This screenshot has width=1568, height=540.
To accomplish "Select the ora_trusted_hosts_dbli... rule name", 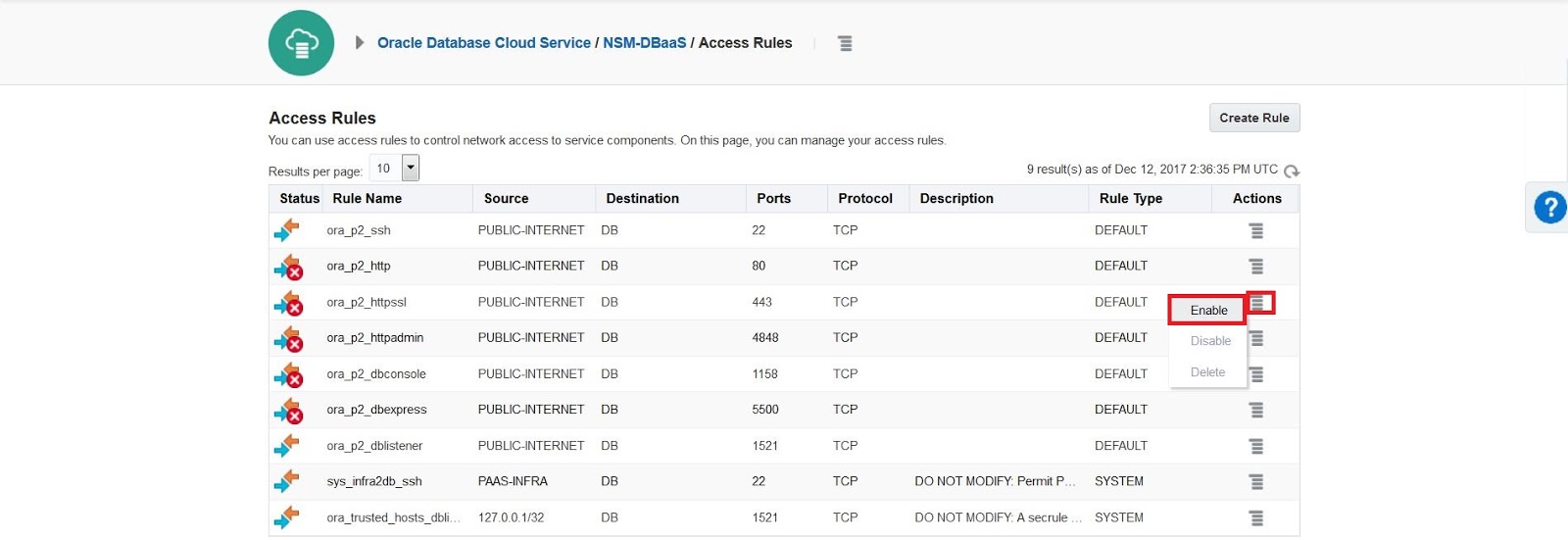I will tap(393, 517).
